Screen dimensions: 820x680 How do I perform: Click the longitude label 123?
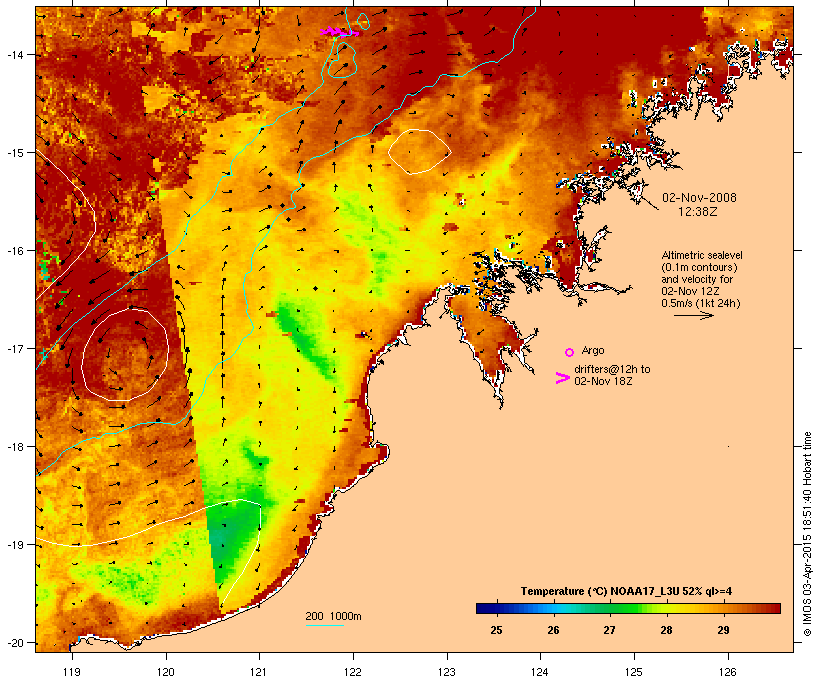point(447,672)
